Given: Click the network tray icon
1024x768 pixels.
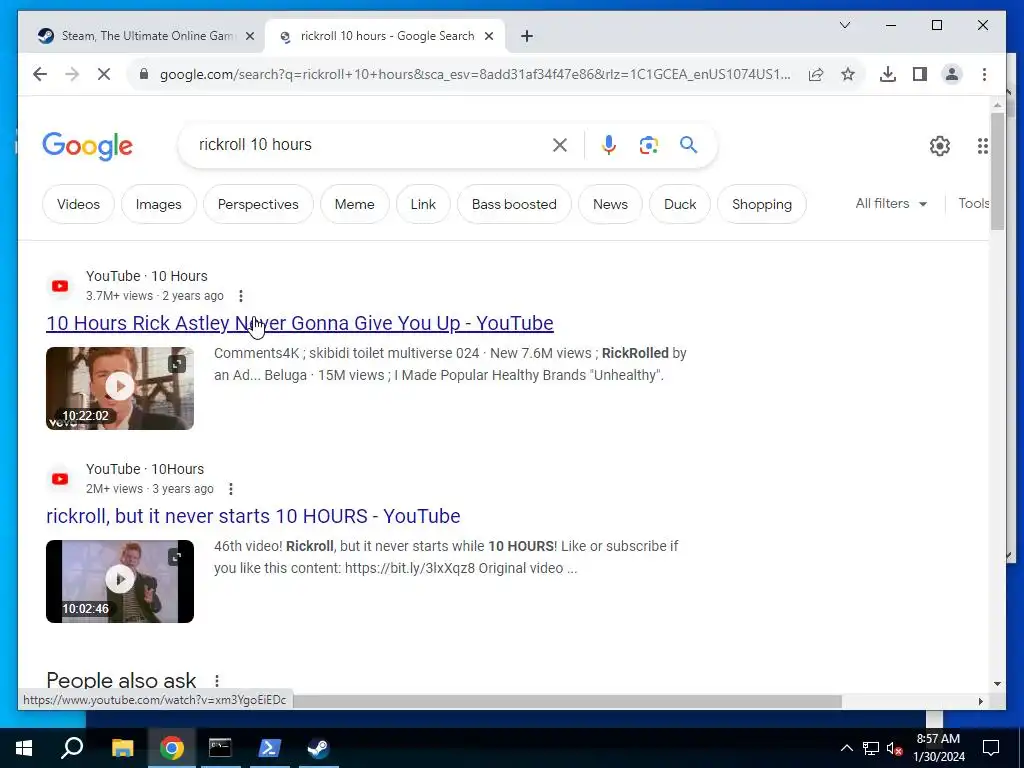Looking at the screenshot, I should (x=871, y=748).
